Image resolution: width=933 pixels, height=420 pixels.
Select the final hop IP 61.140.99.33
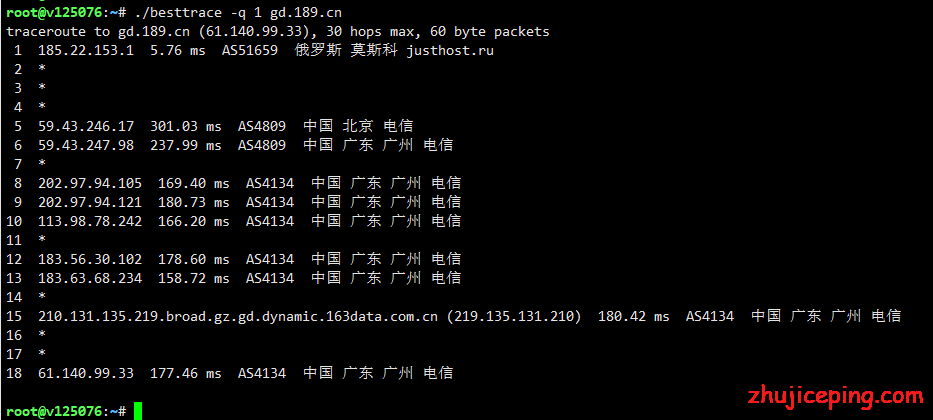point(86,373)
